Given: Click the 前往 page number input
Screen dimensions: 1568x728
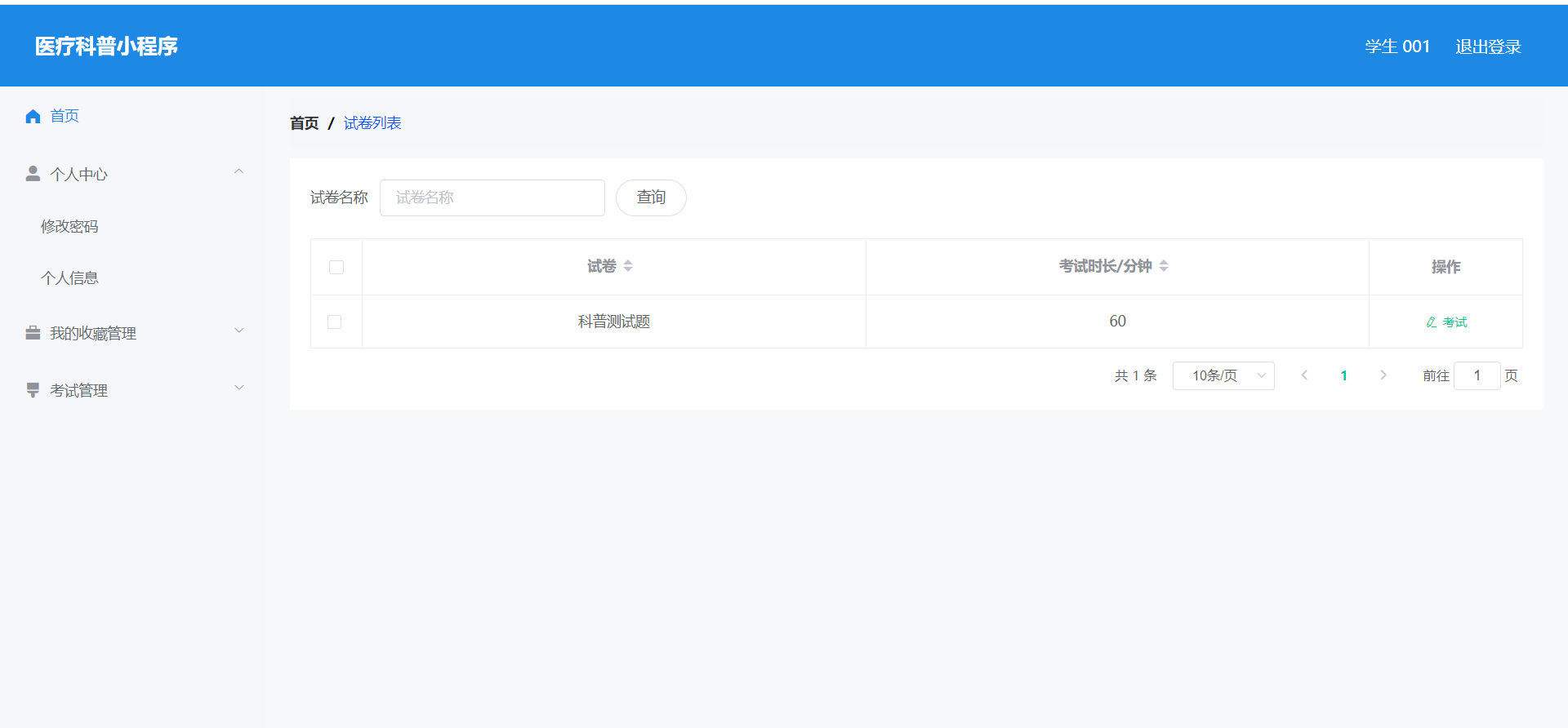Looking at the screenshot, I should click(x=1477, y=375).
